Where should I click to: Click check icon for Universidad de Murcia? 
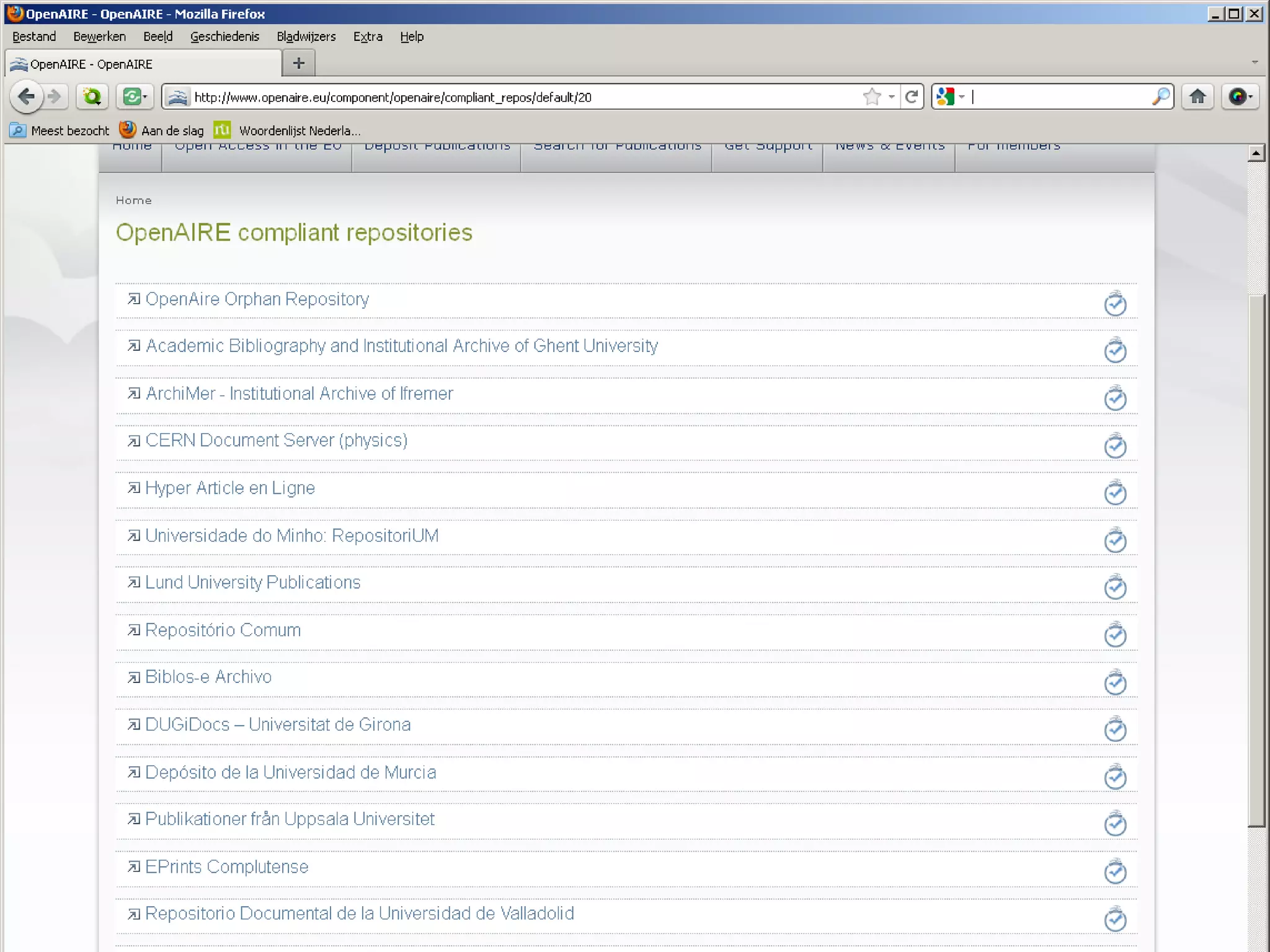1115,777
